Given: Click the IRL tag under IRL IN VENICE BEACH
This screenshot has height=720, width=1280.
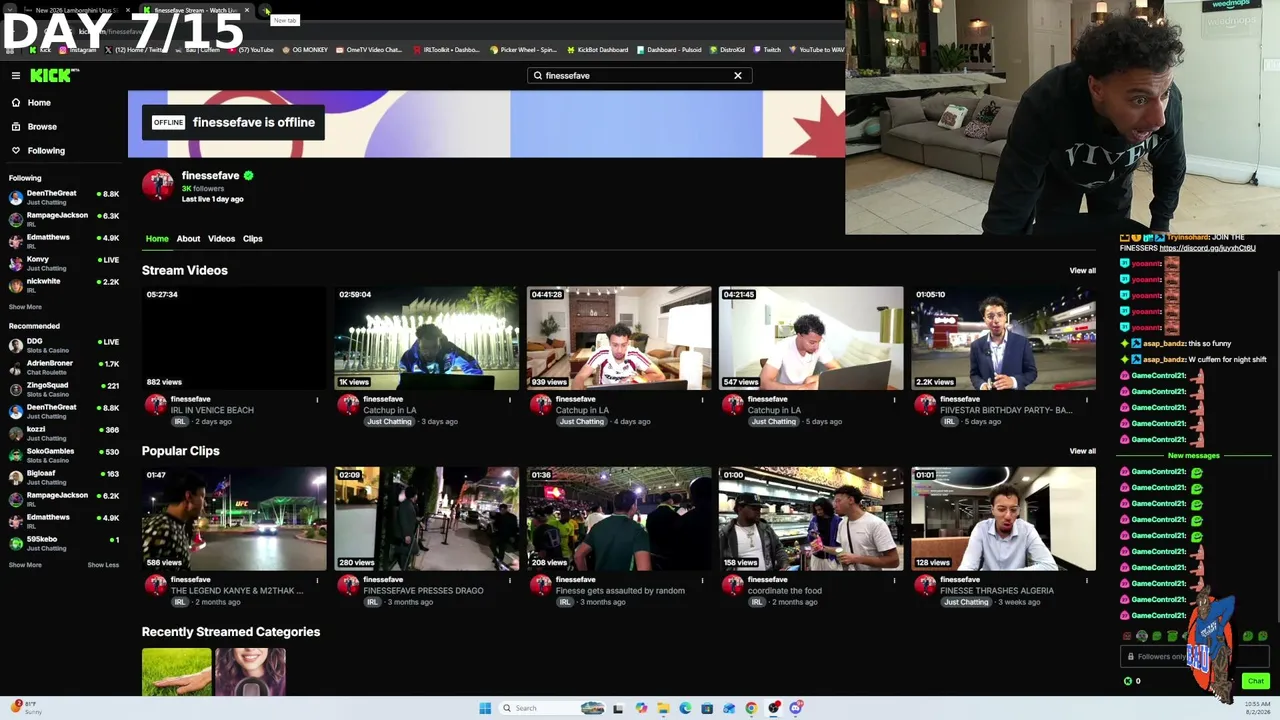Looking at the screenshot, I should coord(180,422).
